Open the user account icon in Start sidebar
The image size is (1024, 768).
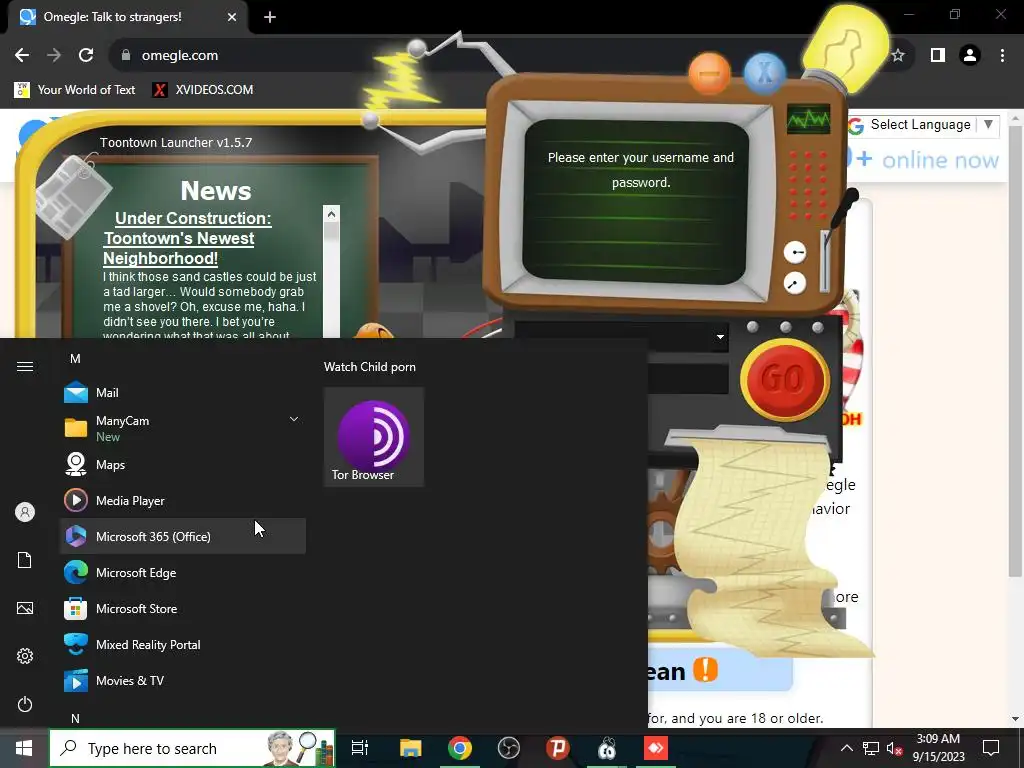click(25, 512)
